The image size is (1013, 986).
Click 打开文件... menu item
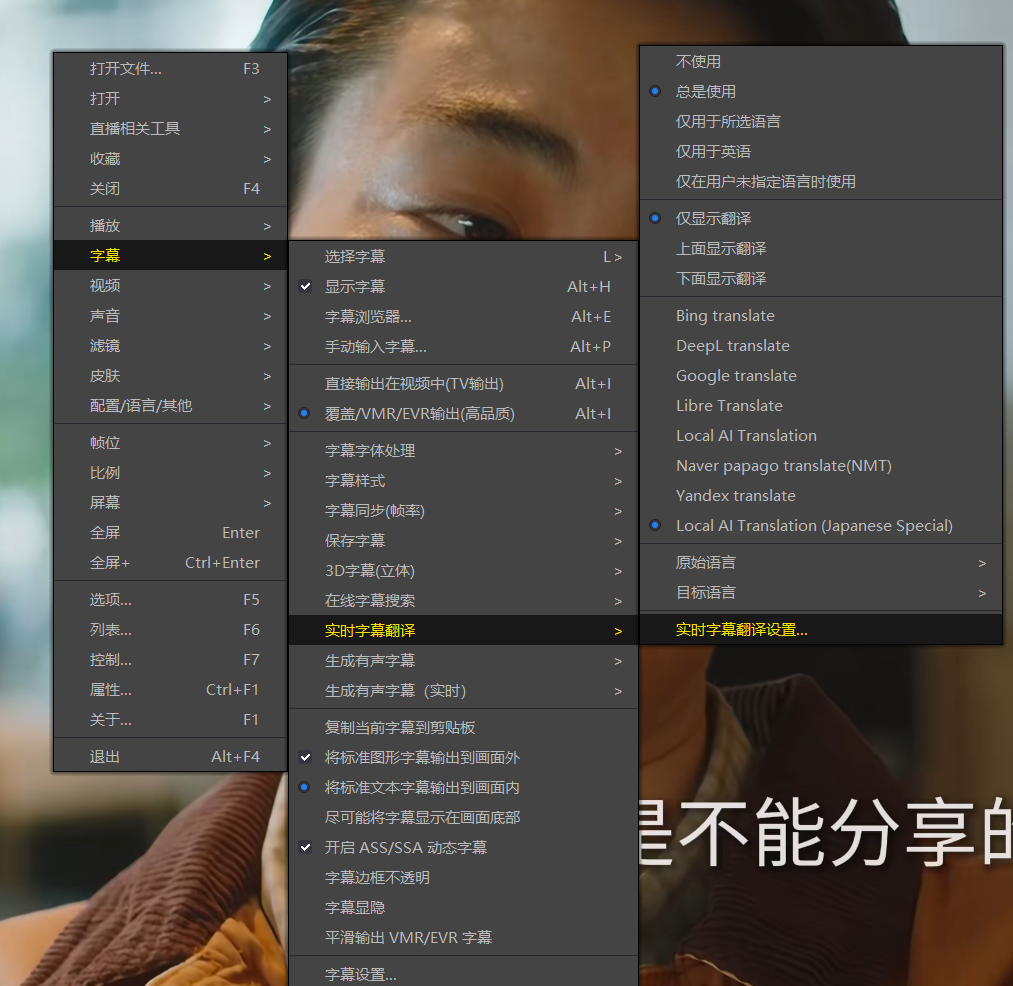(x=171, y=68)
